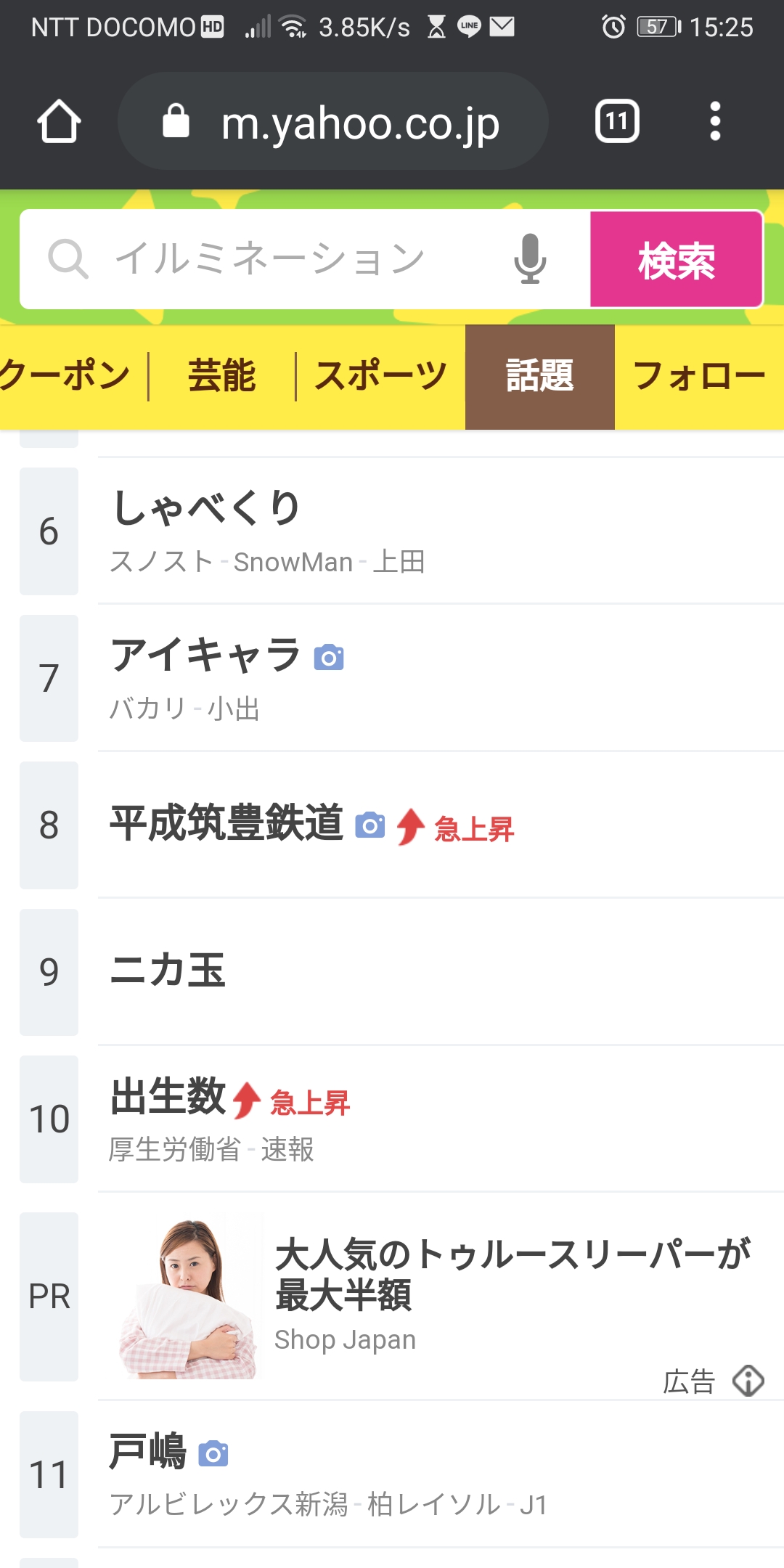Tap the camera icon beside アイキャラ
Image resolution: width=784 pixels, height=1568 pixels.
tap(329, 658)
